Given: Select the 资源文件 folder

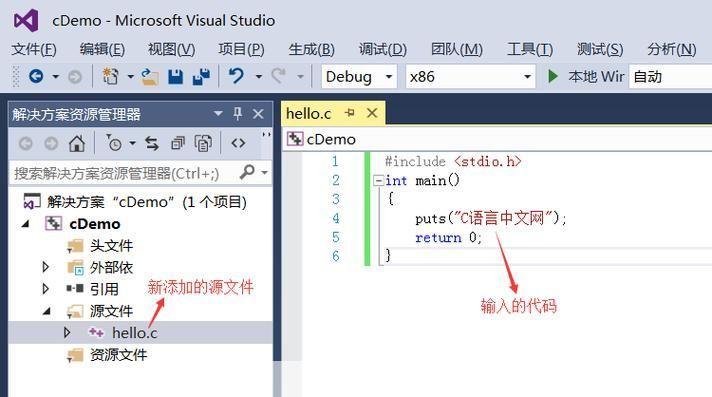Looking at the screenshot, I should pos(118,355).
